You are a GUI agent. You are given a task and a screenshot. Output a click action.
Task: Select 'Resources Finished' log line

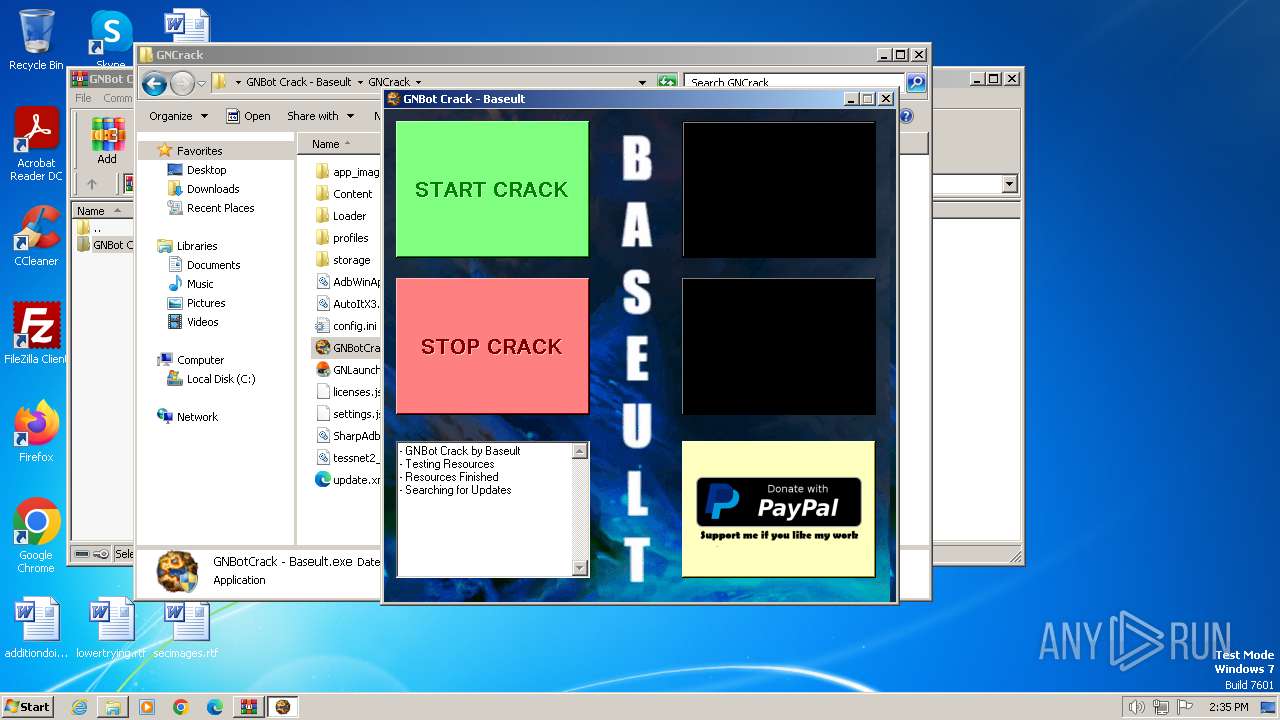click(x=451, y=477)
